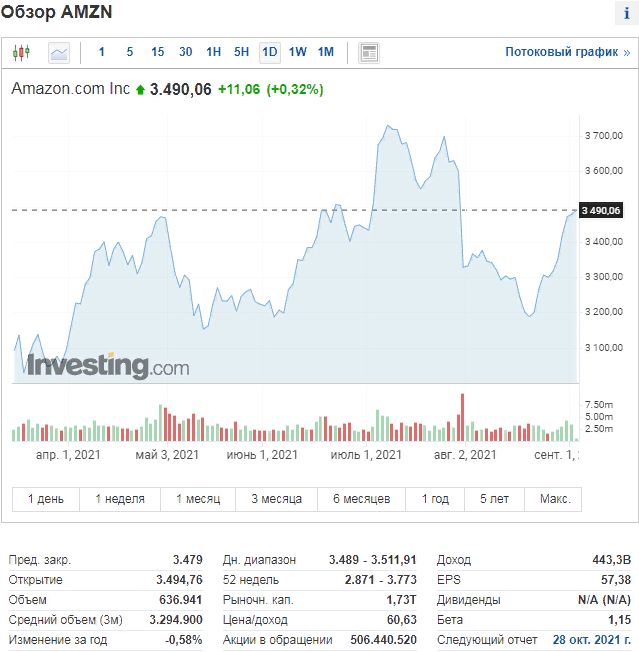Click the green up arrow next to price
Viewport: 639px width, 652px height.
point(140,90)
